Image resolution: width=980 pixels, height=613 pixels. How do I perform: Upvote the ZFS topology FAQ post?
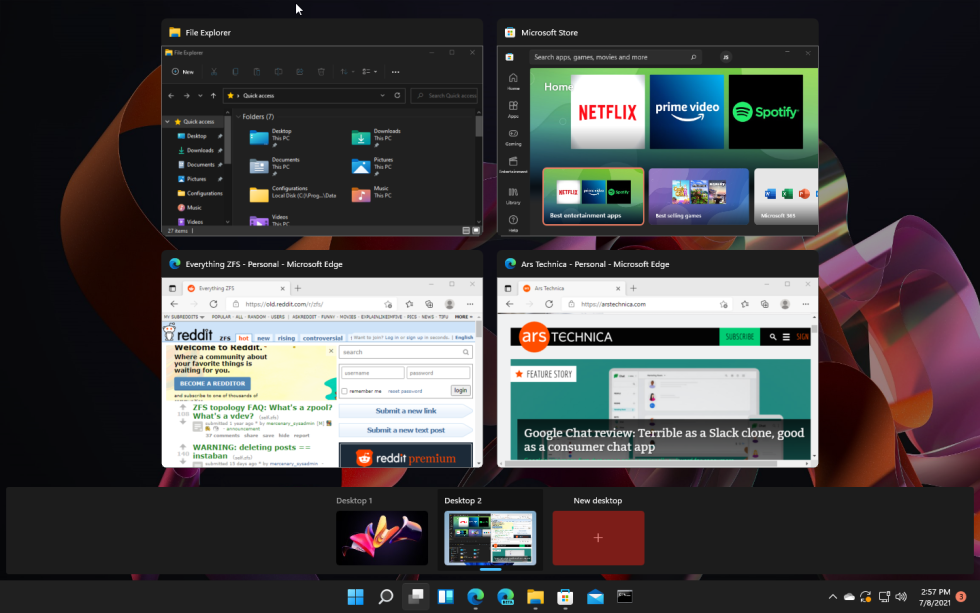(183, 408)
